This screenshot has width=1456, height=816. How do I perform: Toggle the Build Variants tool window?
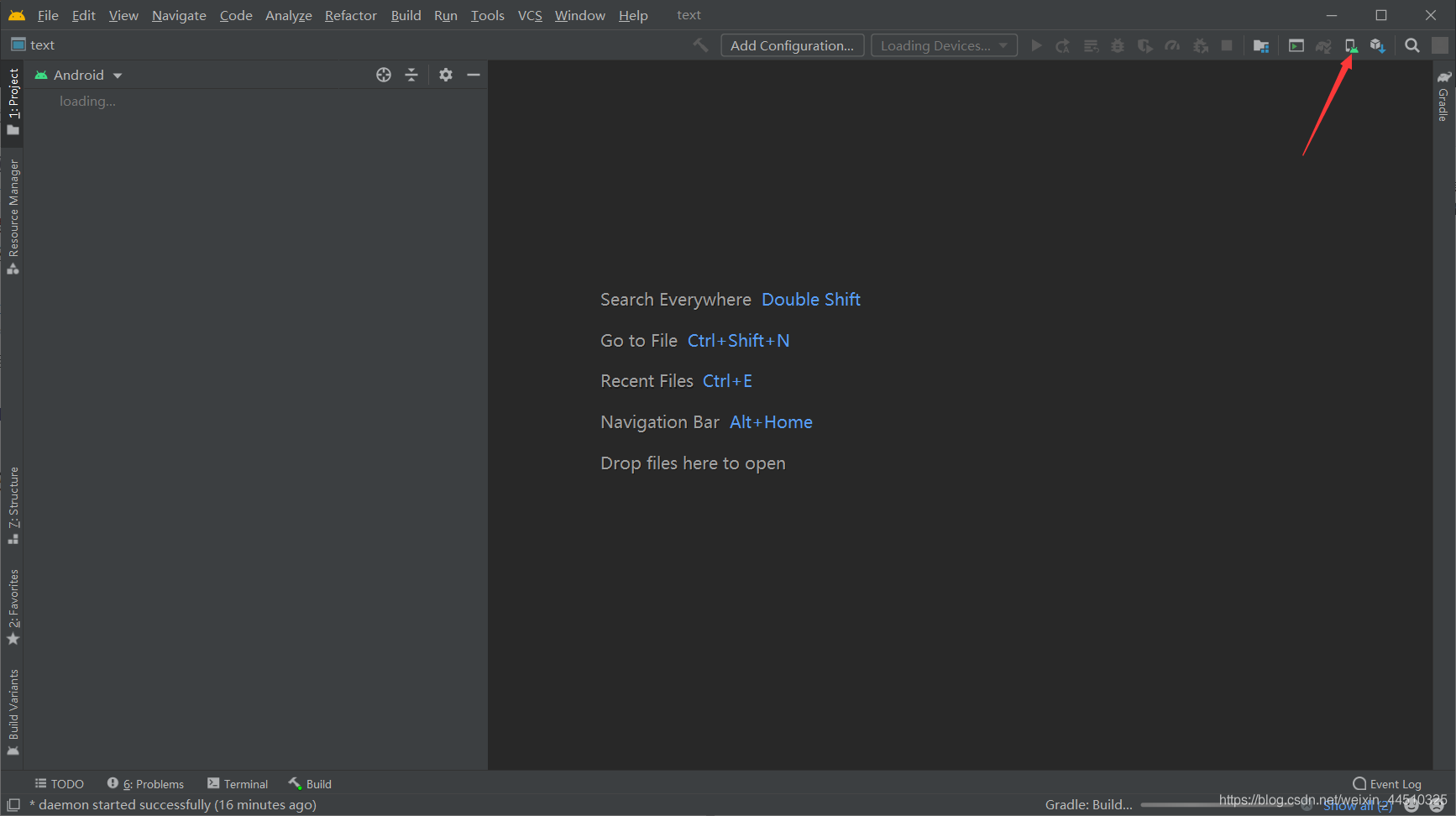[13, 713]
